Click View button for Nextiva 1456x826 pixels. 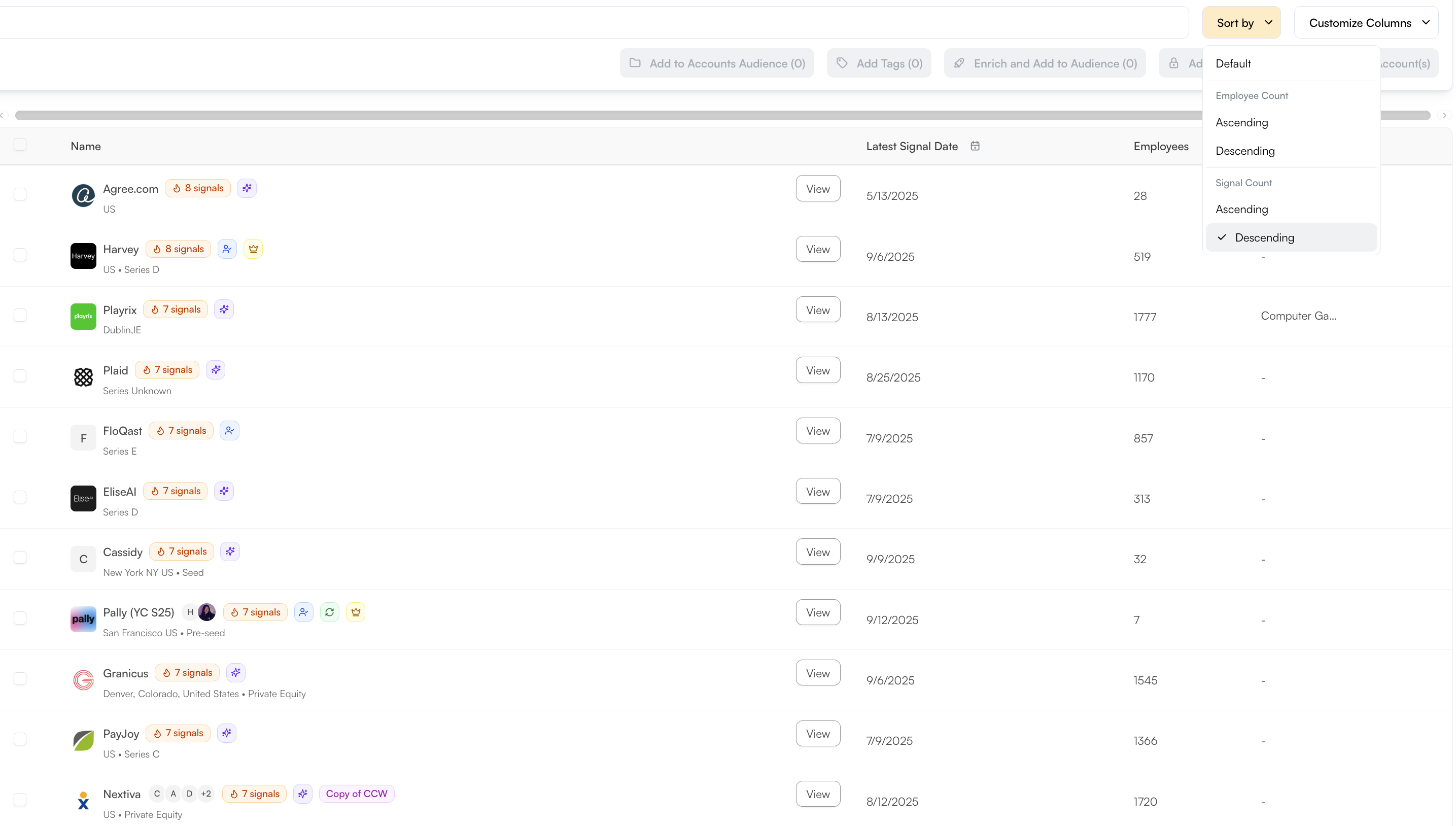click(x=818, y=794)
